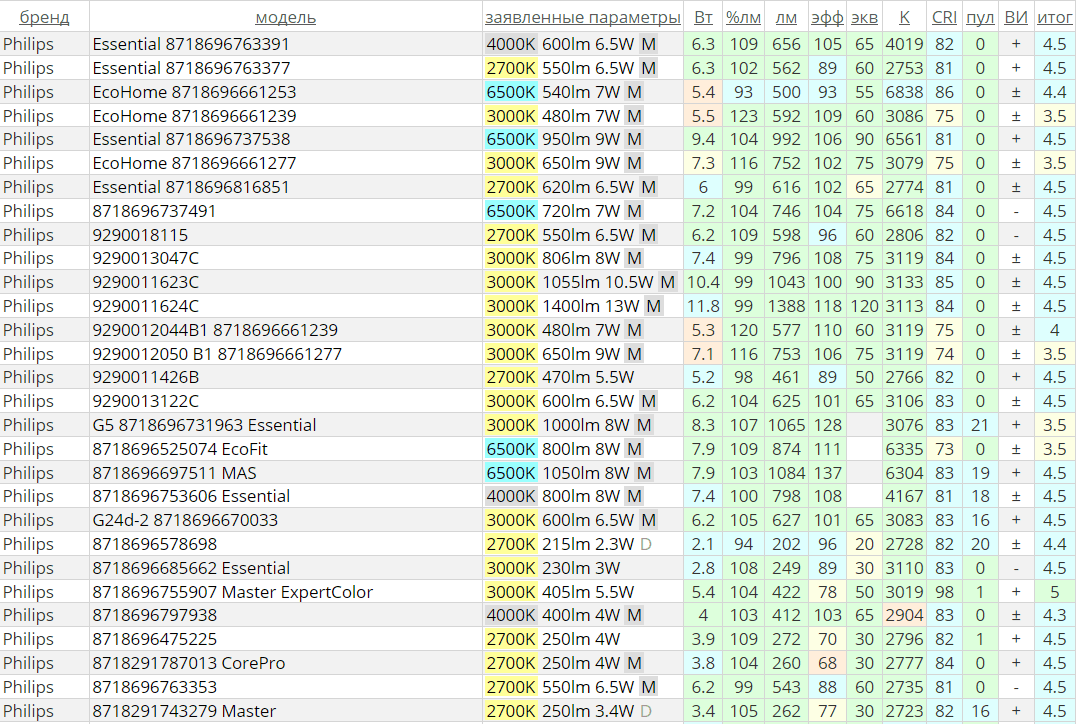Click pulsation value 21

(980, 425)
